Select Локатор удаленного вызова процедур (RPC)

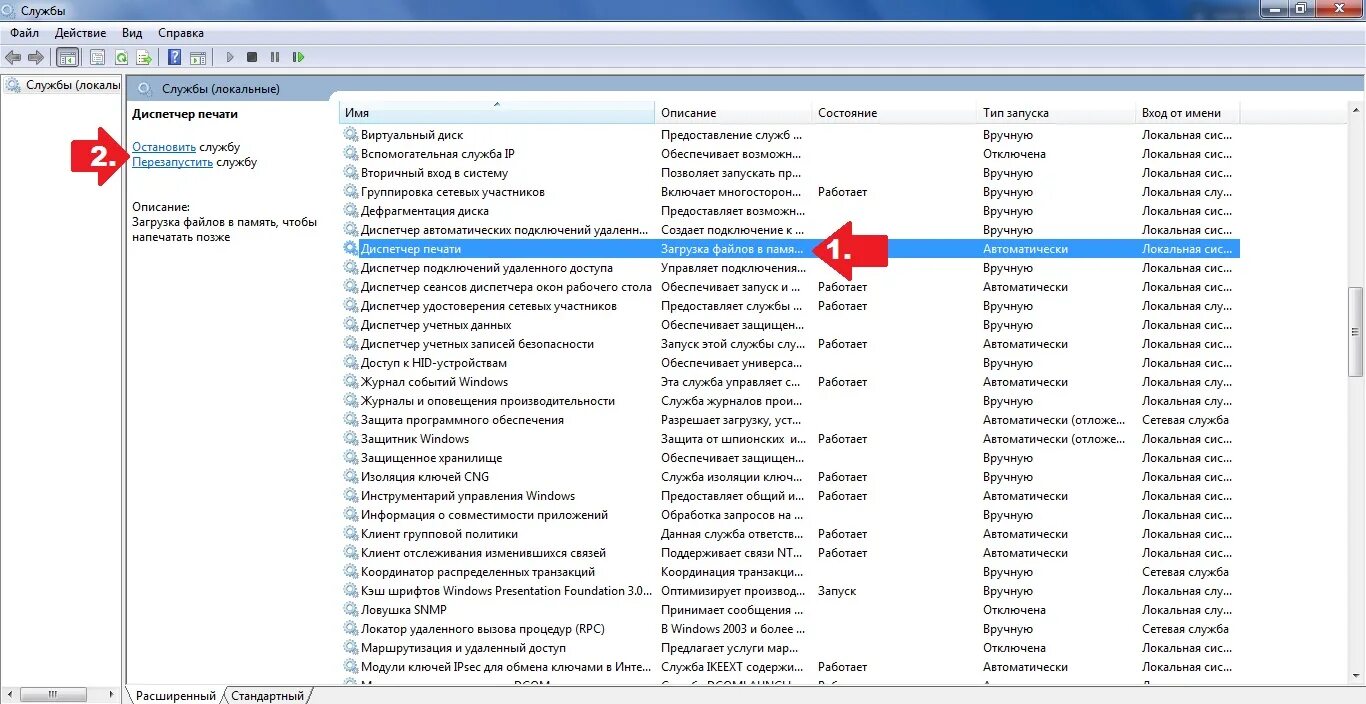click(x=482, y=629)
